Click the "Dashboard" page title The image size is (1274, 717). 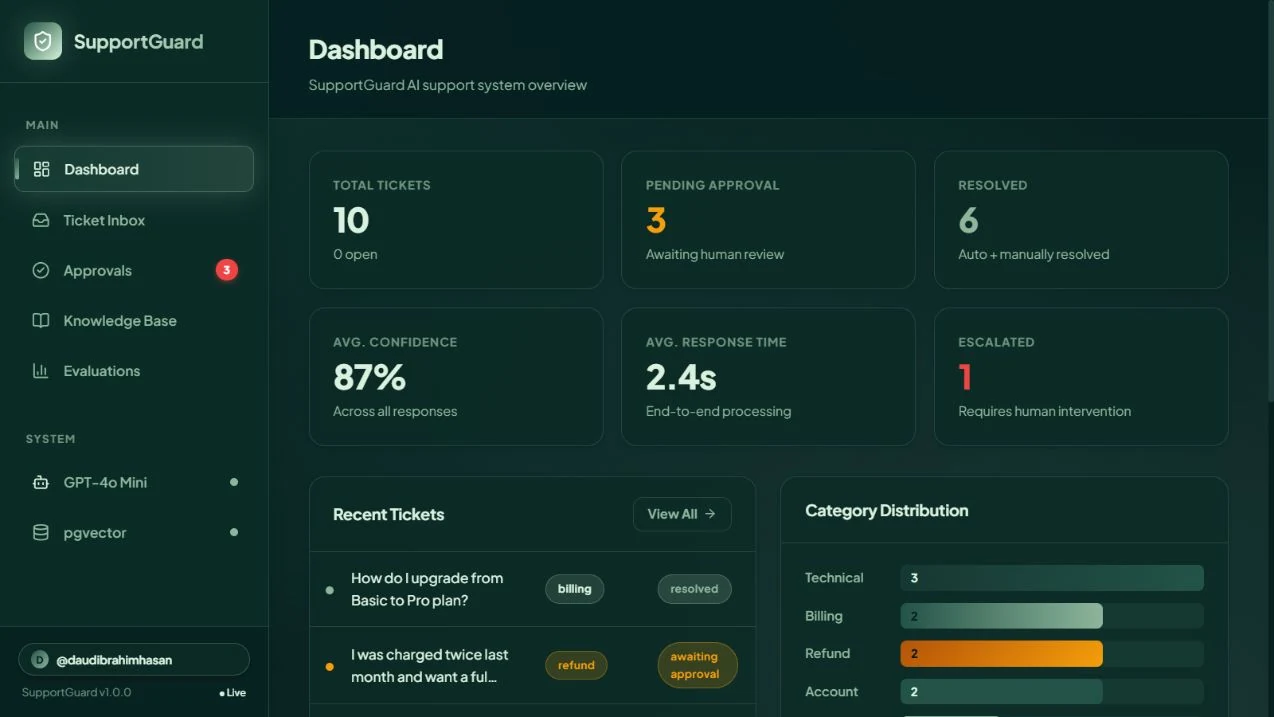pyautogui.click(x=375, y=49)
